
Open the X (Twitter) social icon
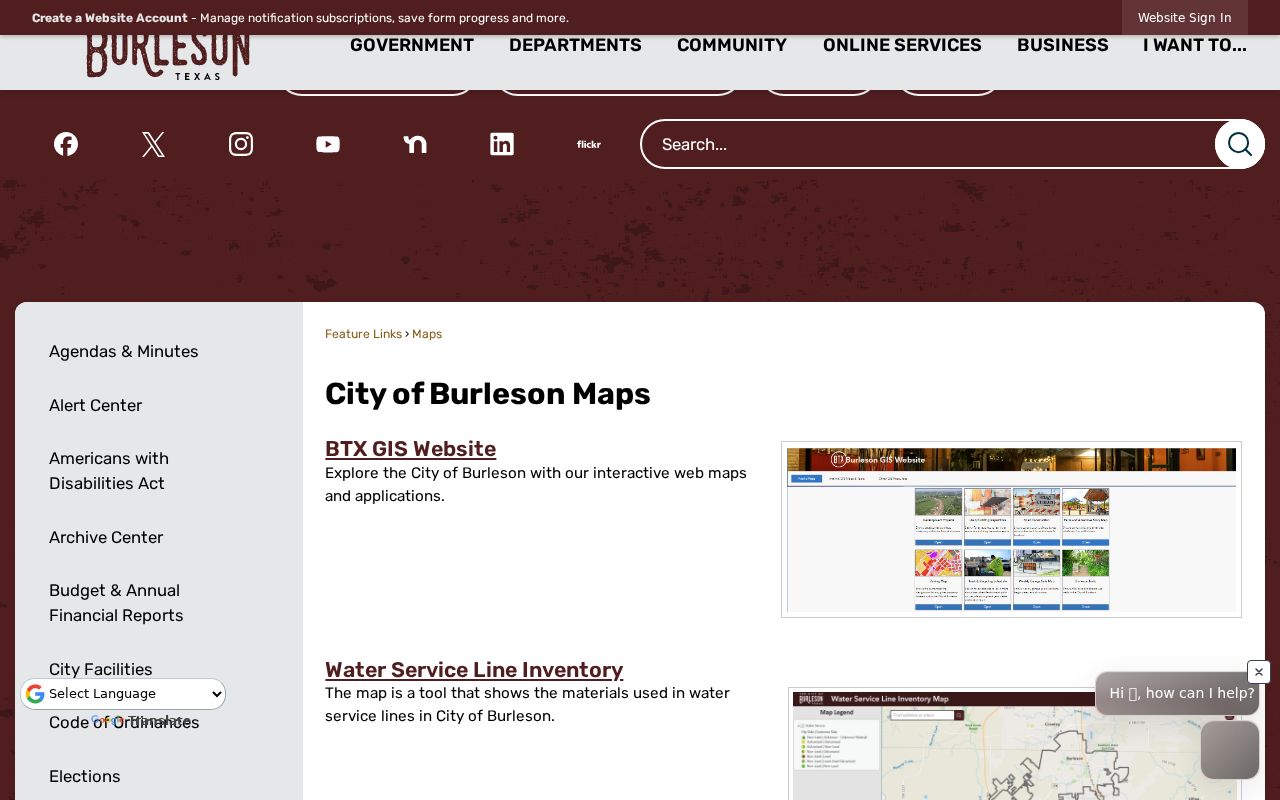coord(153,144)
